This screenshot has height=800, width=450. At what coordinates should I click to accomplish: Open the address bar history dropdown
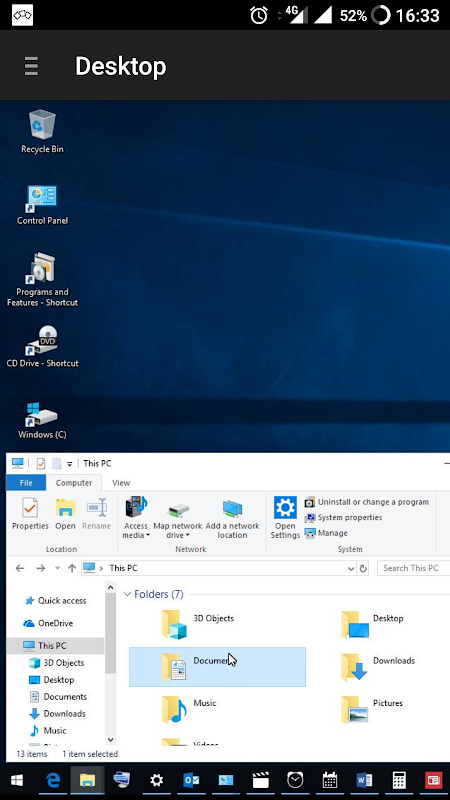(x=351, y=568)
